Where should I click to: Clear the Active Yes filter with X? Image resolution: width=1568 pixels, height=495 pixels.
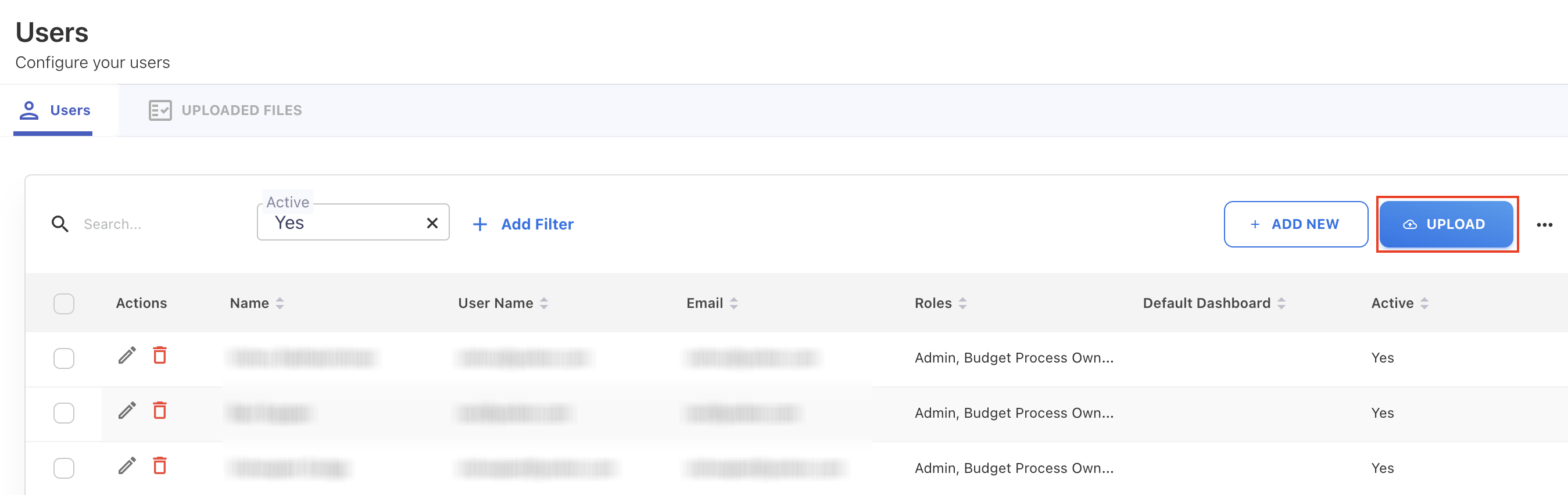click(432, 224)
